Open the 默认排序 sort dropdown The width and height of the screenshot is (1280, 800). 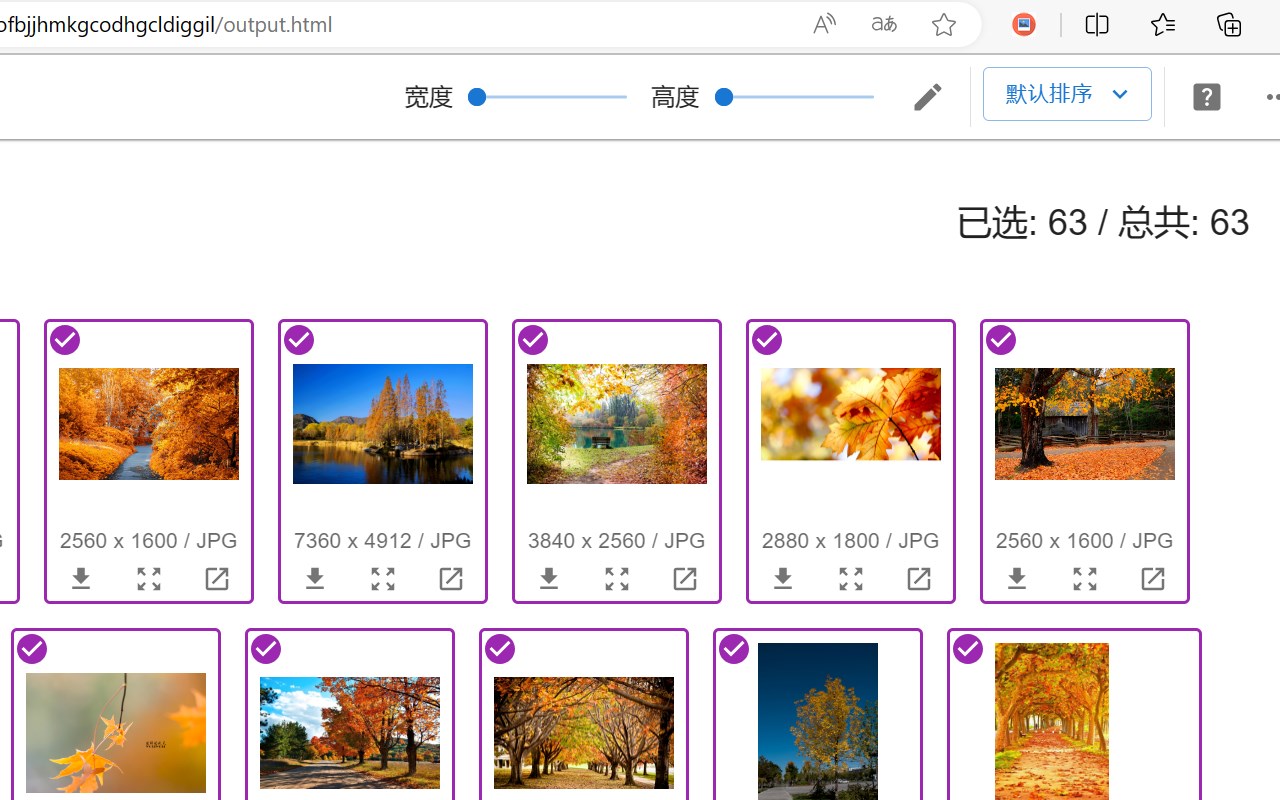[x=1067, y=94]
